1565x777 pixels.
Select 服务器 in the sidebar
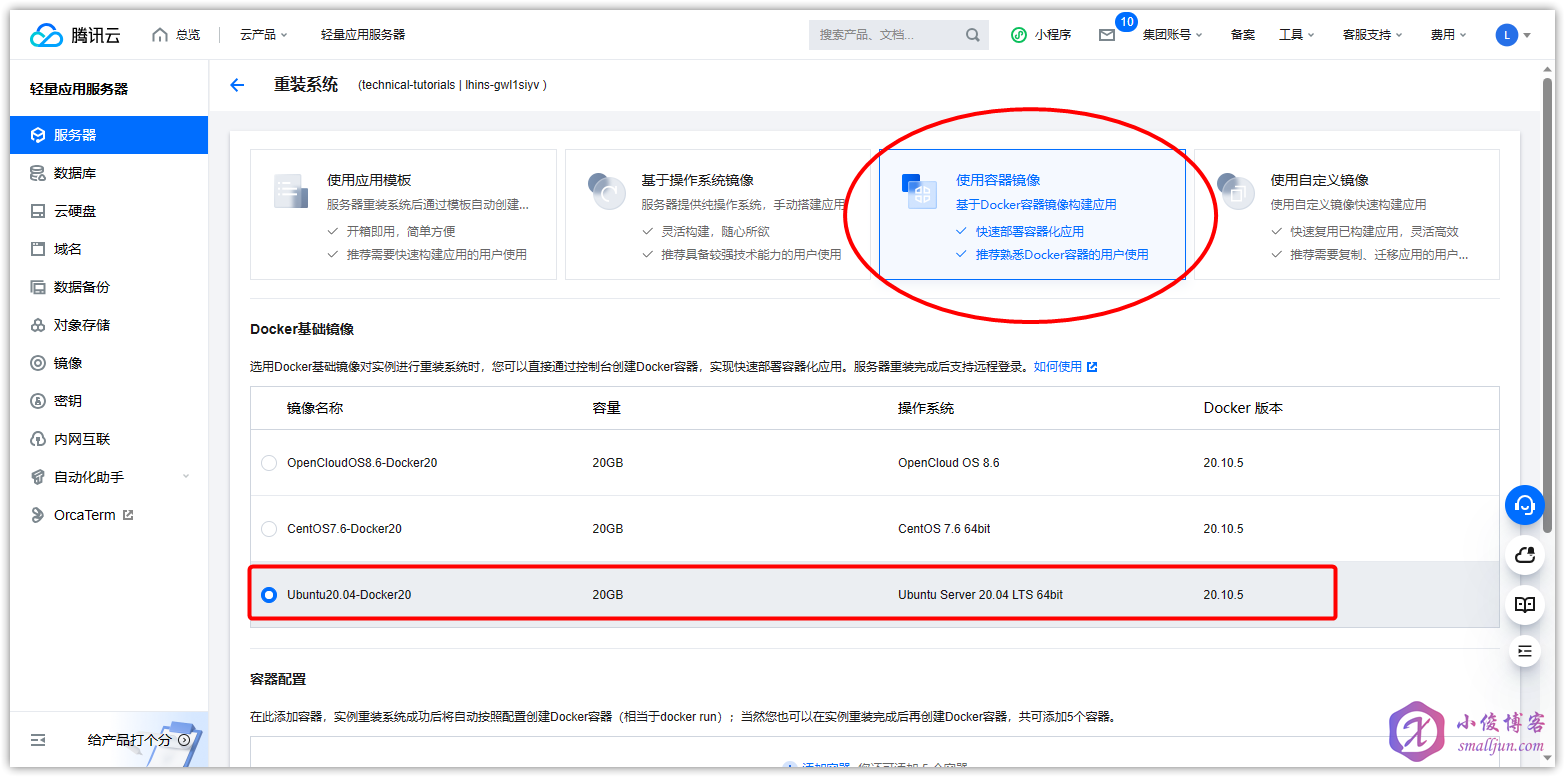pos(109,135)
